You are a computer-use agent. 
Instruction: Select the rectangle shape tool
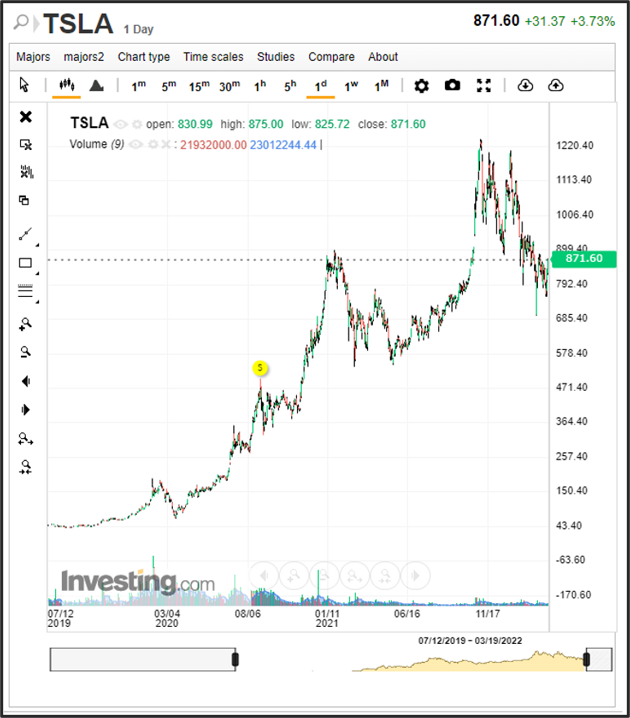pyautogui.click(x=25, y=263)
